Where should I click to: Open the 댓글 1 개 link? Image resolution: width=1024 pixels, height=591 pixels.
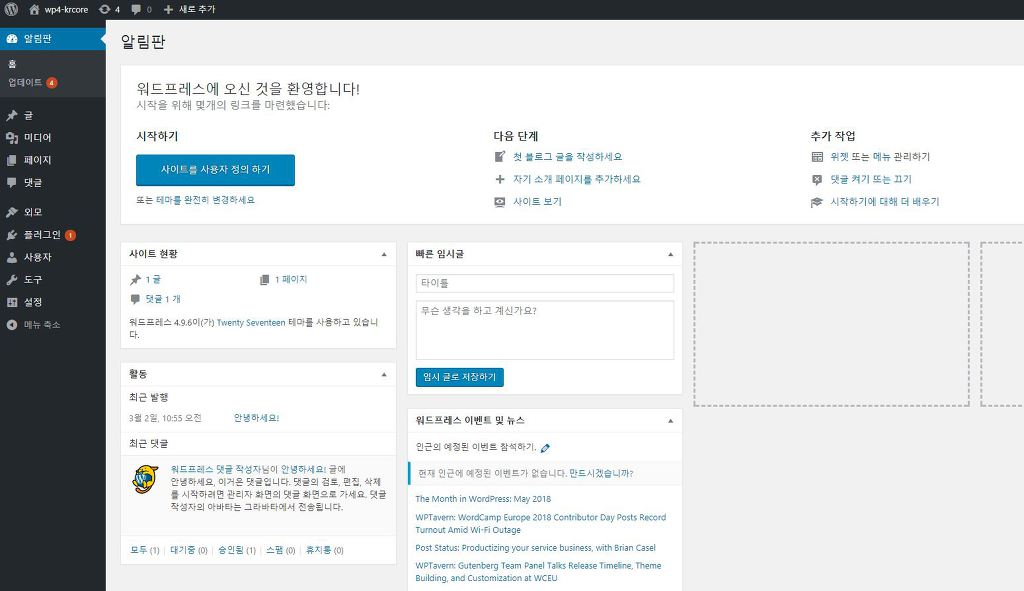[x=163, y=299]
